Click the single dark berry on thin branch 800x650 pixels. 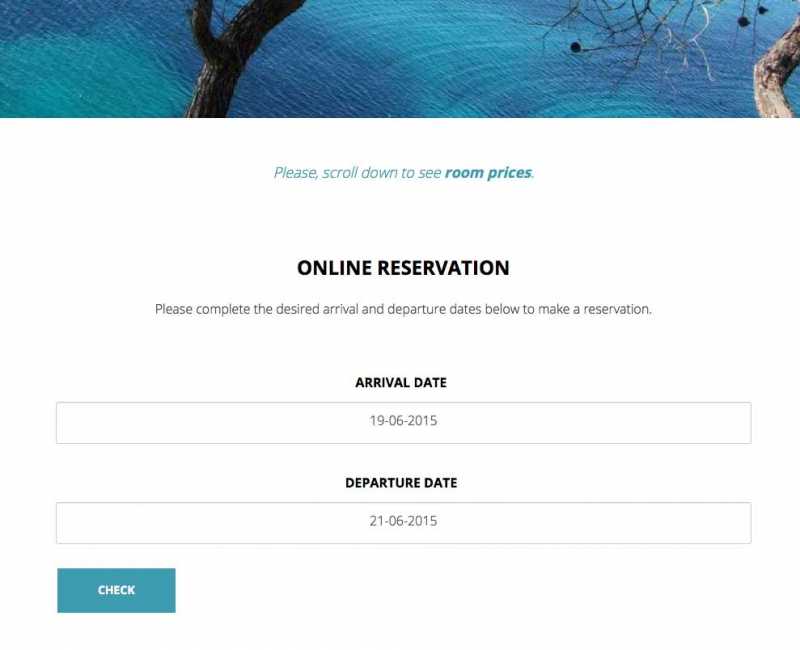tap(576, 47)
